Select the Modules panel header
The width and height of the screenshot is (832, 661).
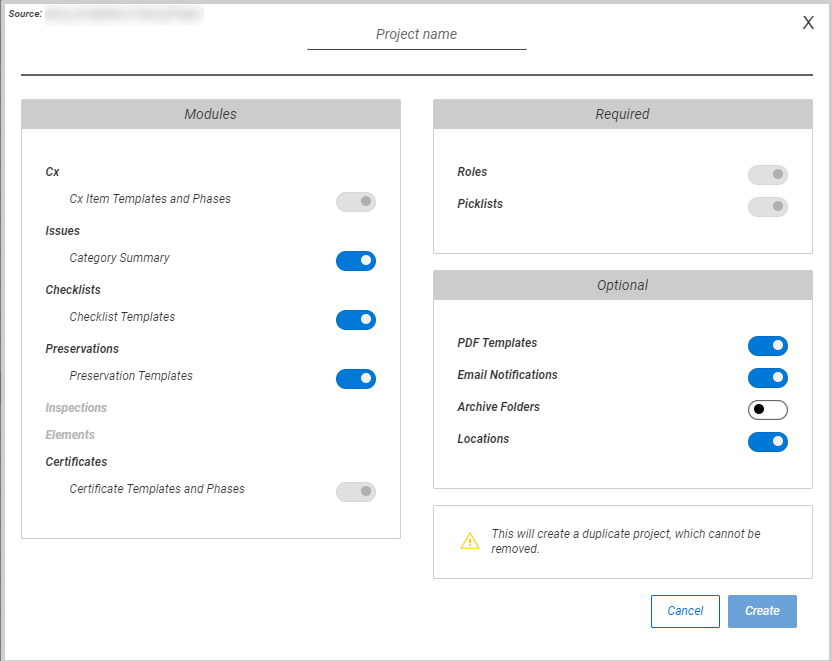click(x=210, y=114)
